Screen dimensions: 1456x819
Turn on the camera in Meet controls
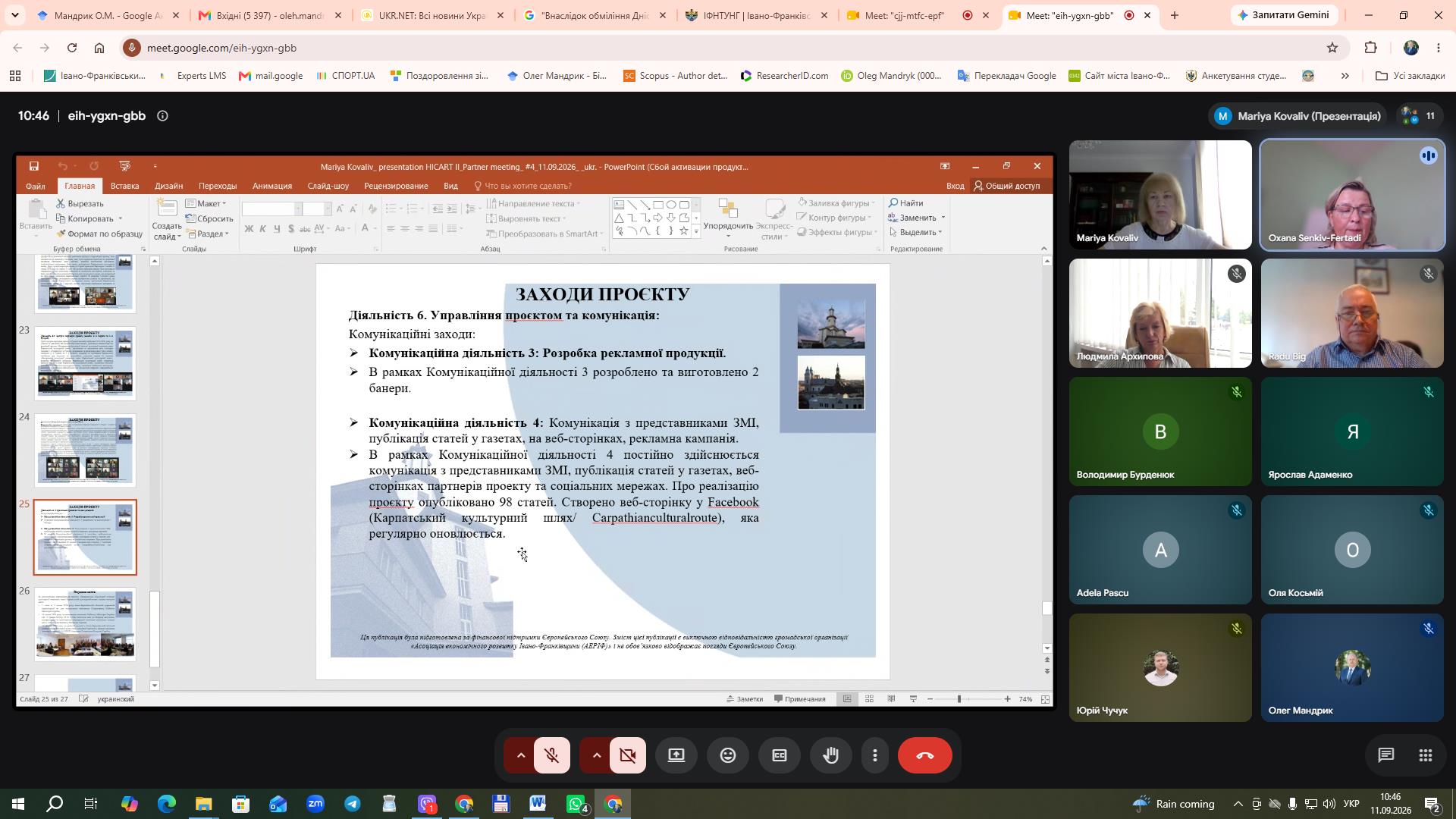[628, 755]
